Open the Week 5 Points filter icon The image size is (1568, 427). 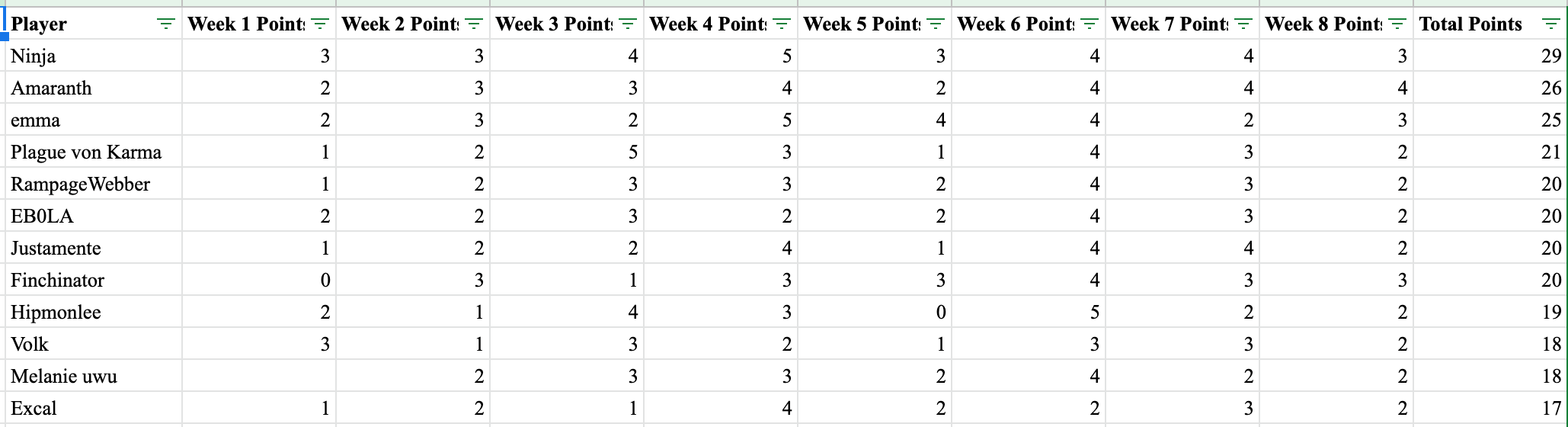[x=936, y=24]
